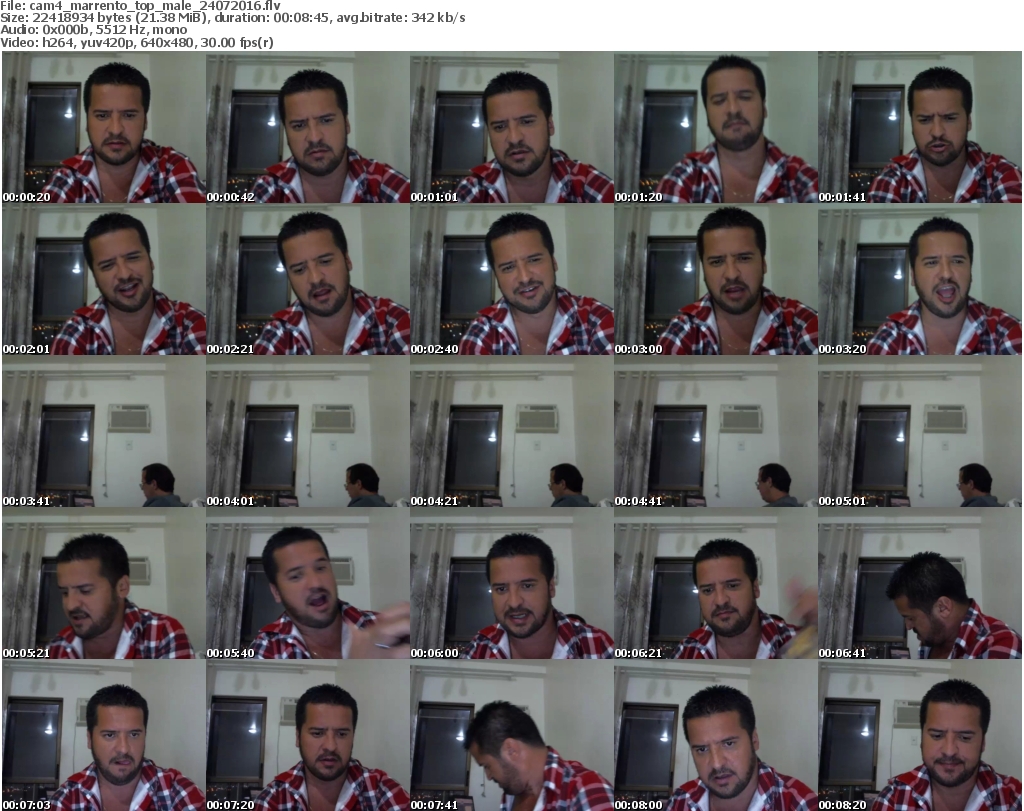The height and width of the screenshot is (811, 1024).
Task: Select the thumbnail at 00:07:20
Action: tap(308, 736)
